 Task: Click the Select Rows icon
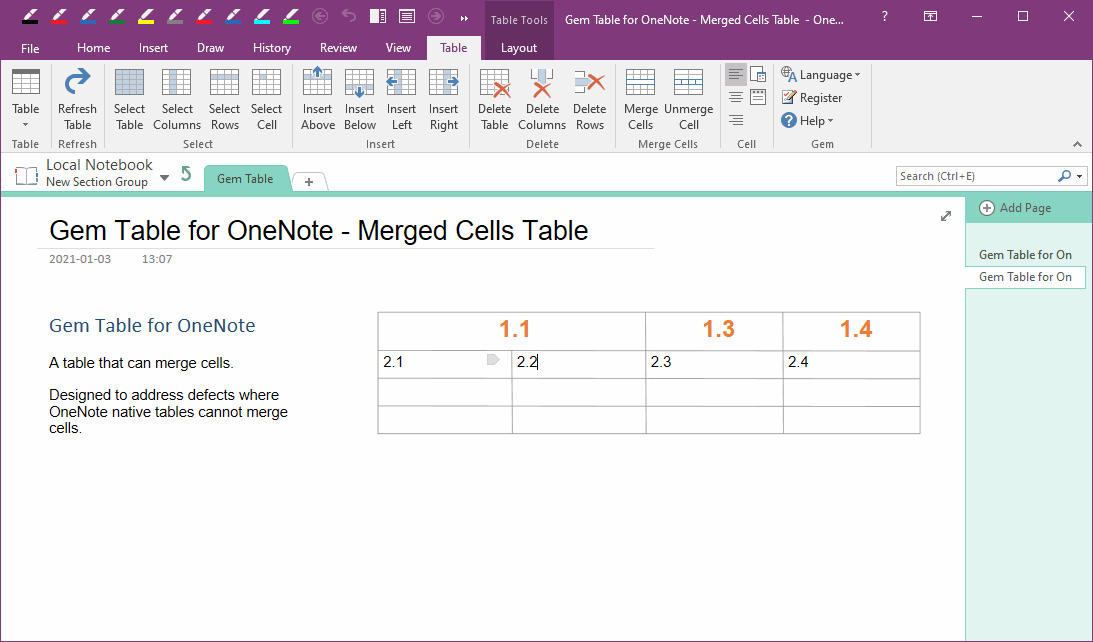click(224, 99)
